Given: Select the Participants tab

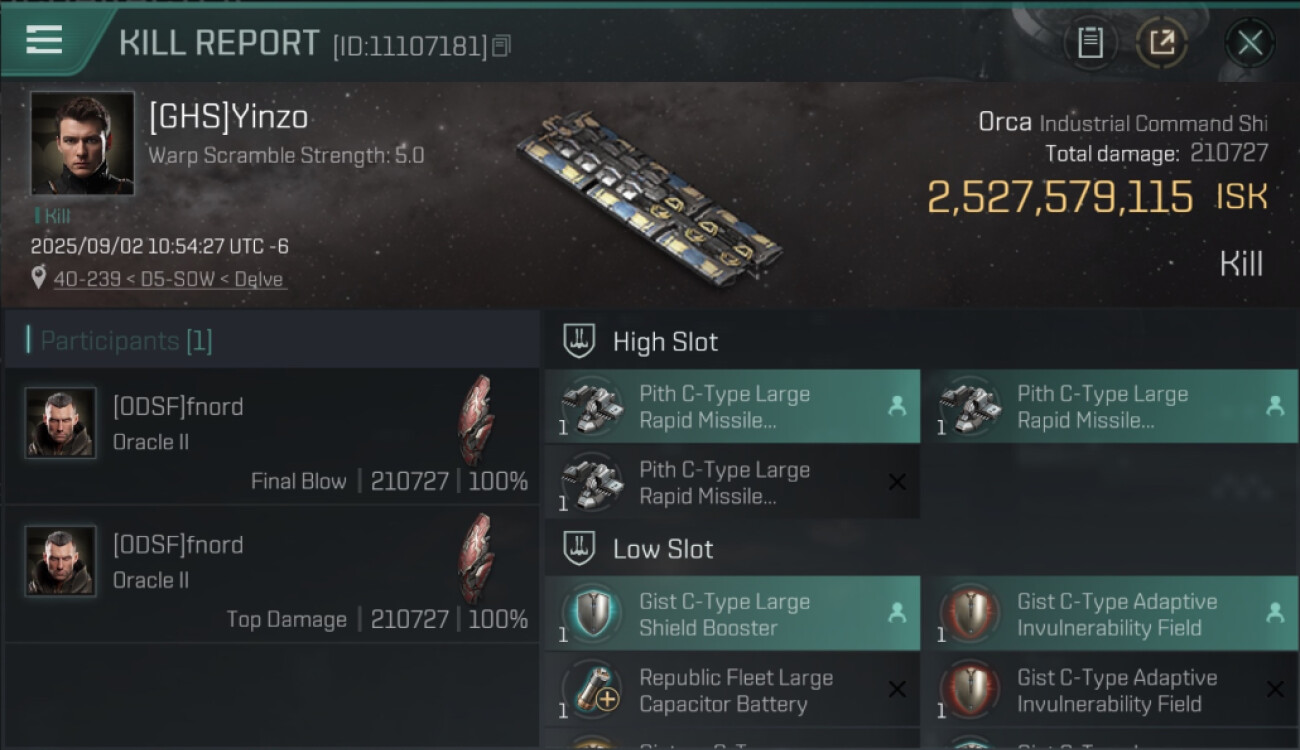Looking at the screenshot, I should pos(126,341).
